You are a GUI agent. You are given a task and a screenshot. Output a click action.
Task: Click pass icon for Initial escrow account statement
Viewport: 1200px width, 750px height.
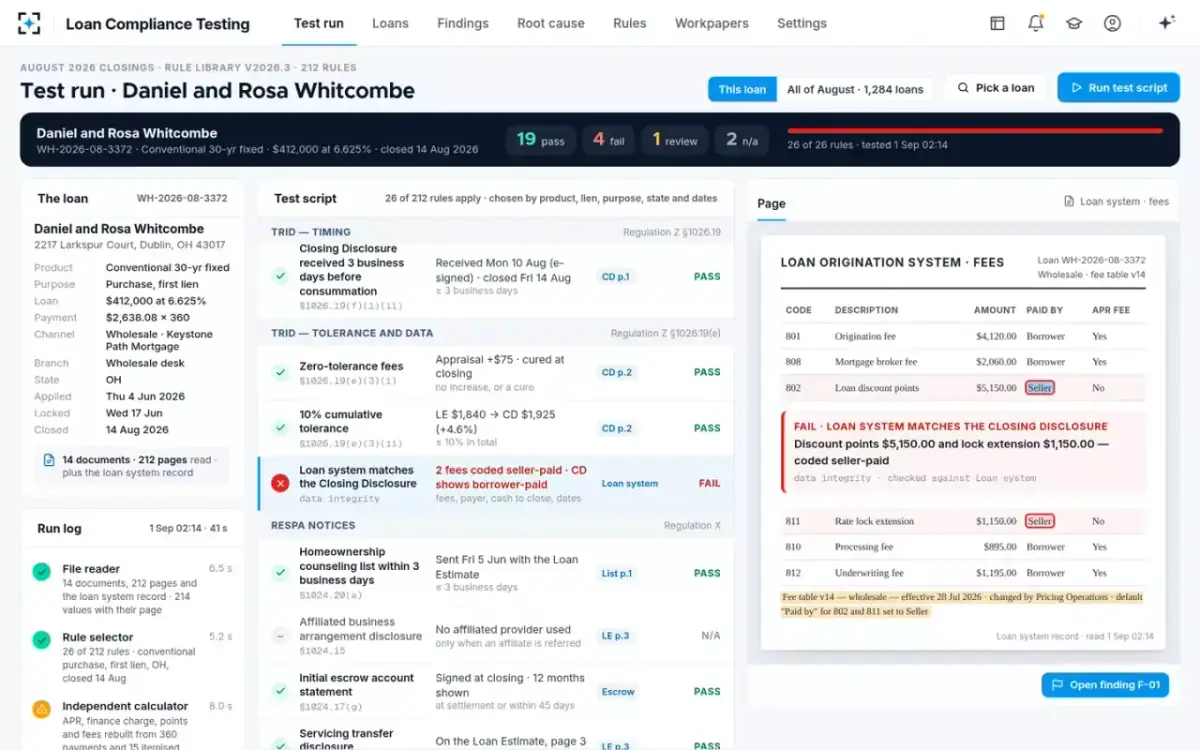click(x=280, y=691)
